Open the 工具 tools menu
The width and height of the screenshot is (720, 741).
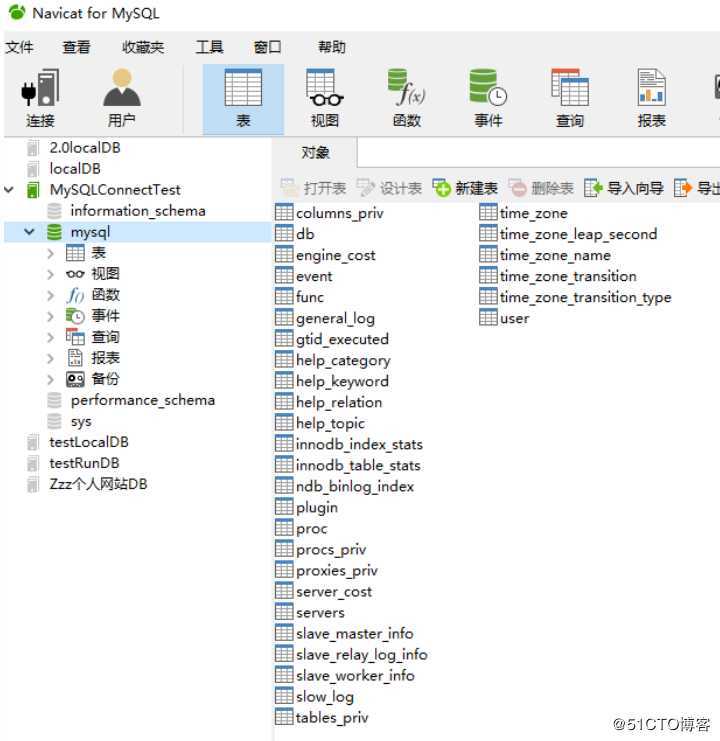209,47
